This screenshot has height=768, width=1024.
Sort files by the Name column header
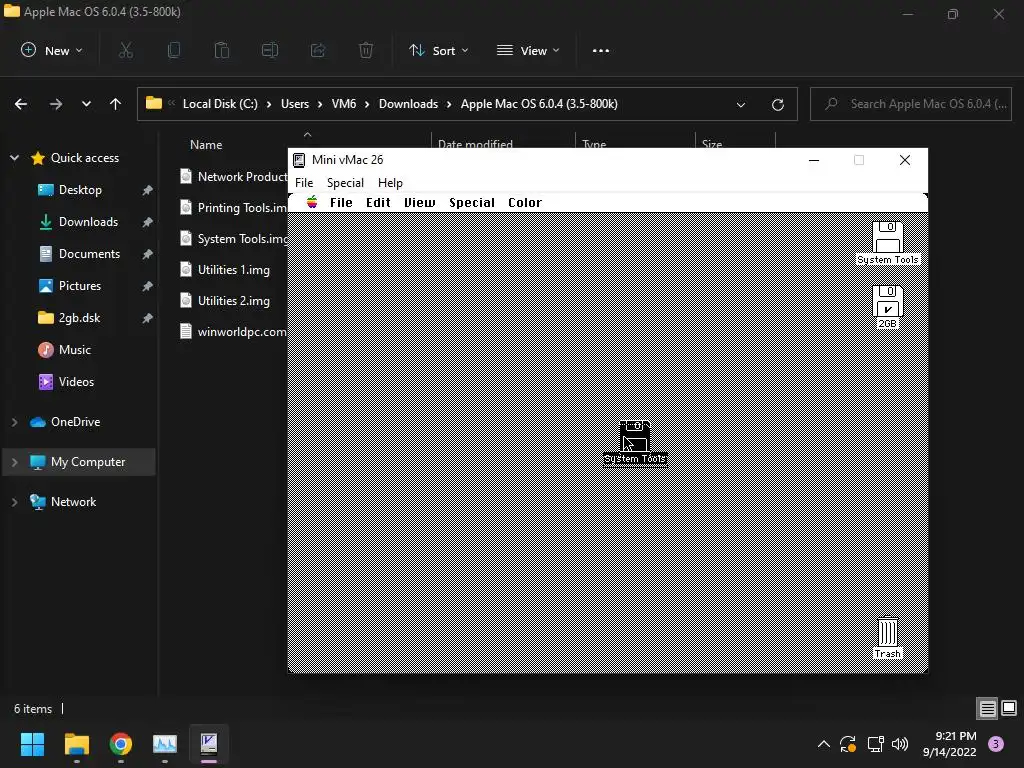(206, 145)
